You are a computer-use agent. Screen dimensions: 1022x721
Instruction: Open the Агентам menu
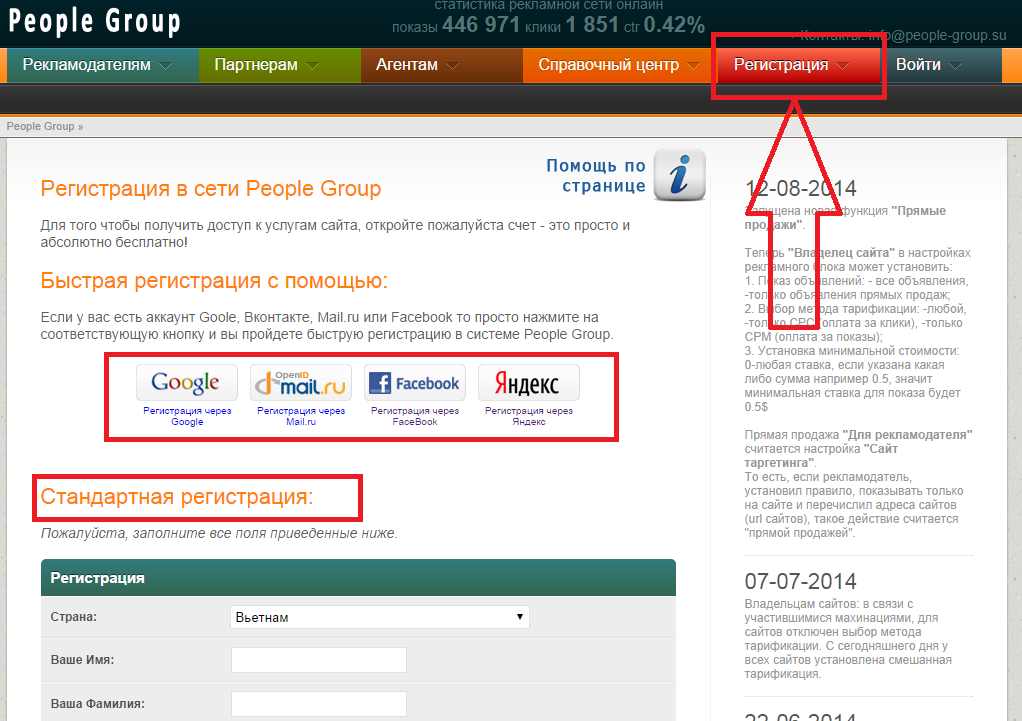point(441,65)
